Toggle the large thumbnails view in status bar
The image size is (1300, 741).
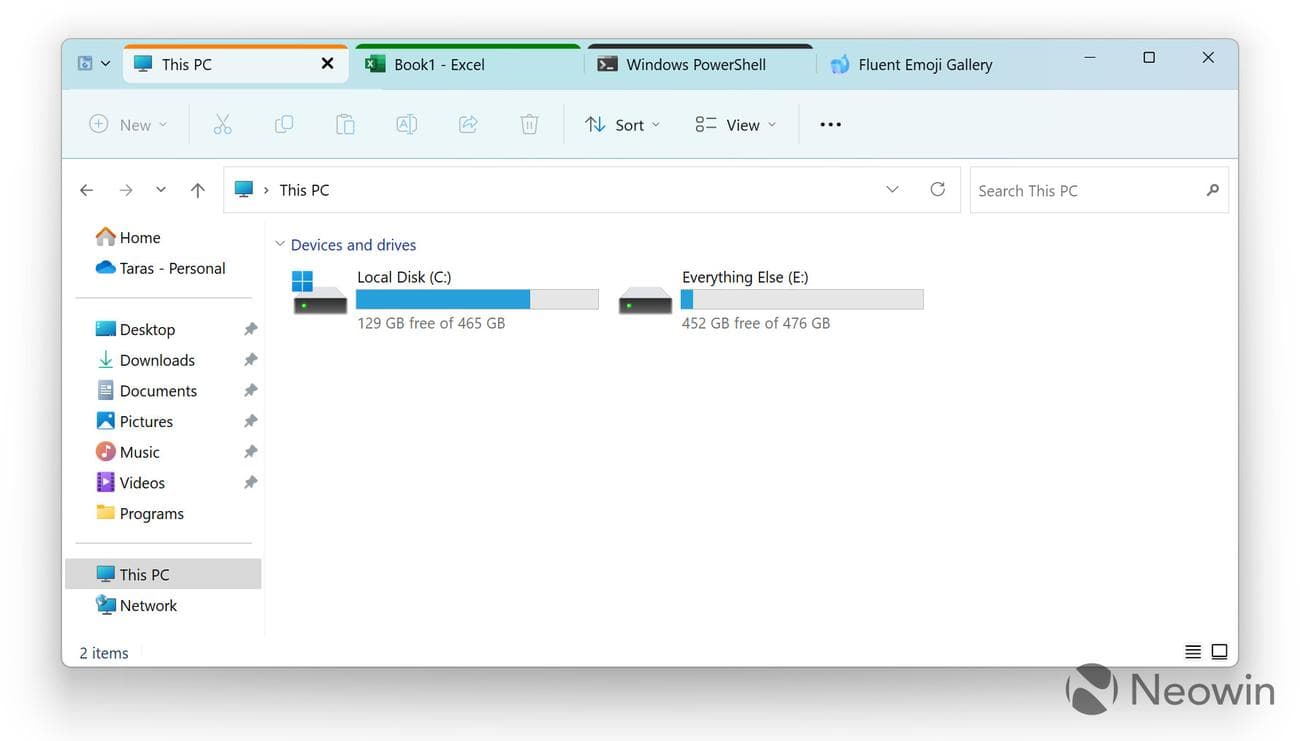click(1219, 651)
